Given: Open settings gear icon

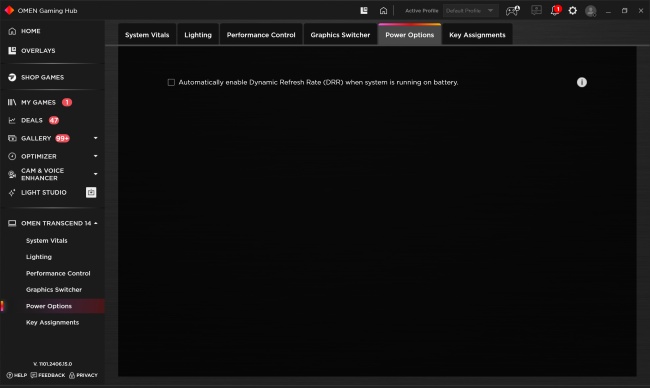Looking at the screenshot, I should coord(572,10).
